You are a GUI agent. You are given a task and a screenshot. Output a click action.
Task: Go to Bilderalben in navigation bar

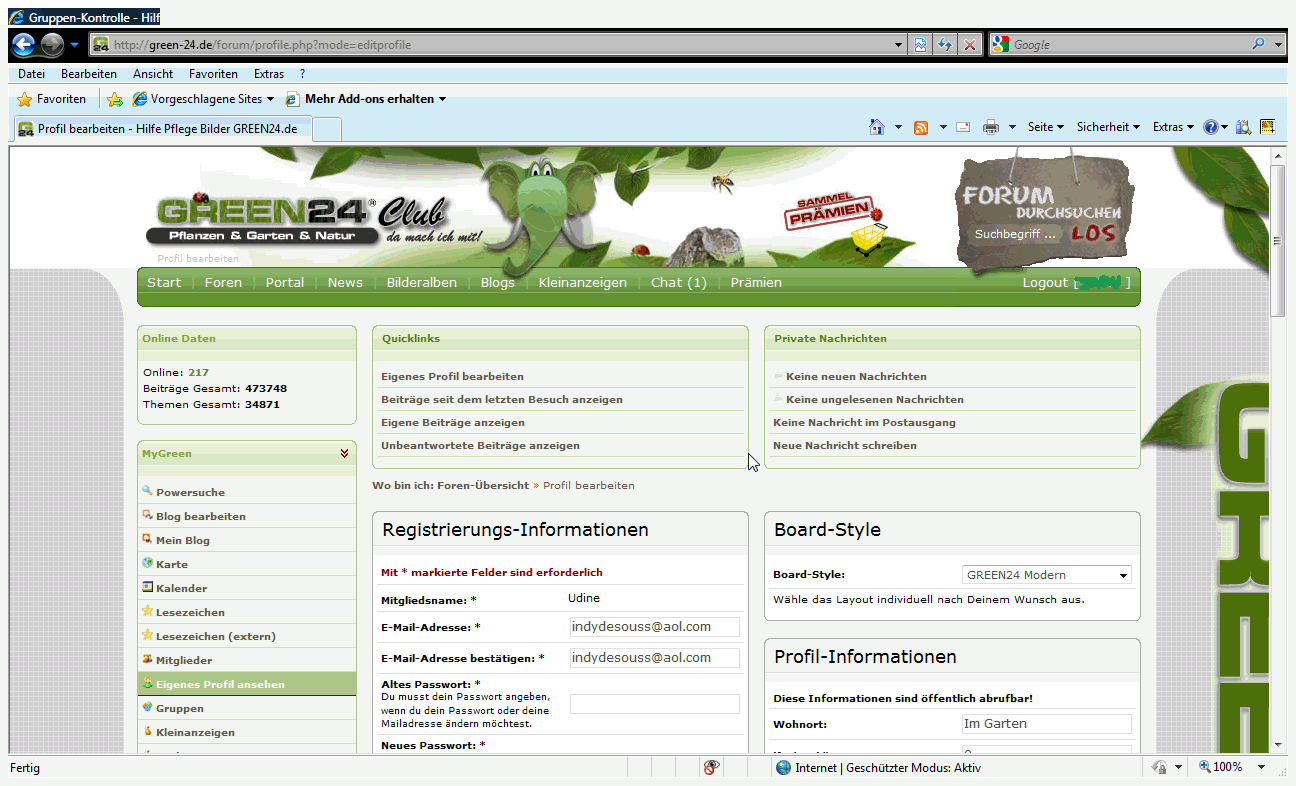pos(421,283)
